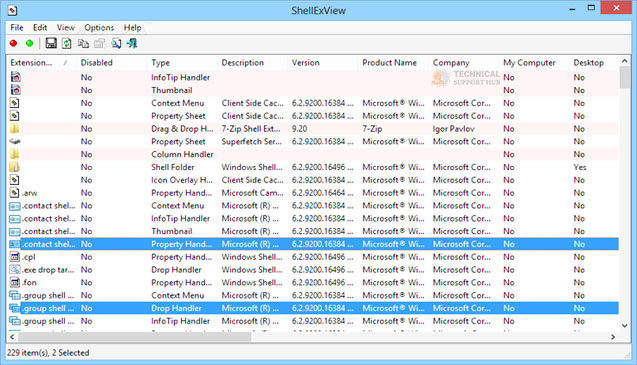Sort by the Company column header

point(464,63)
